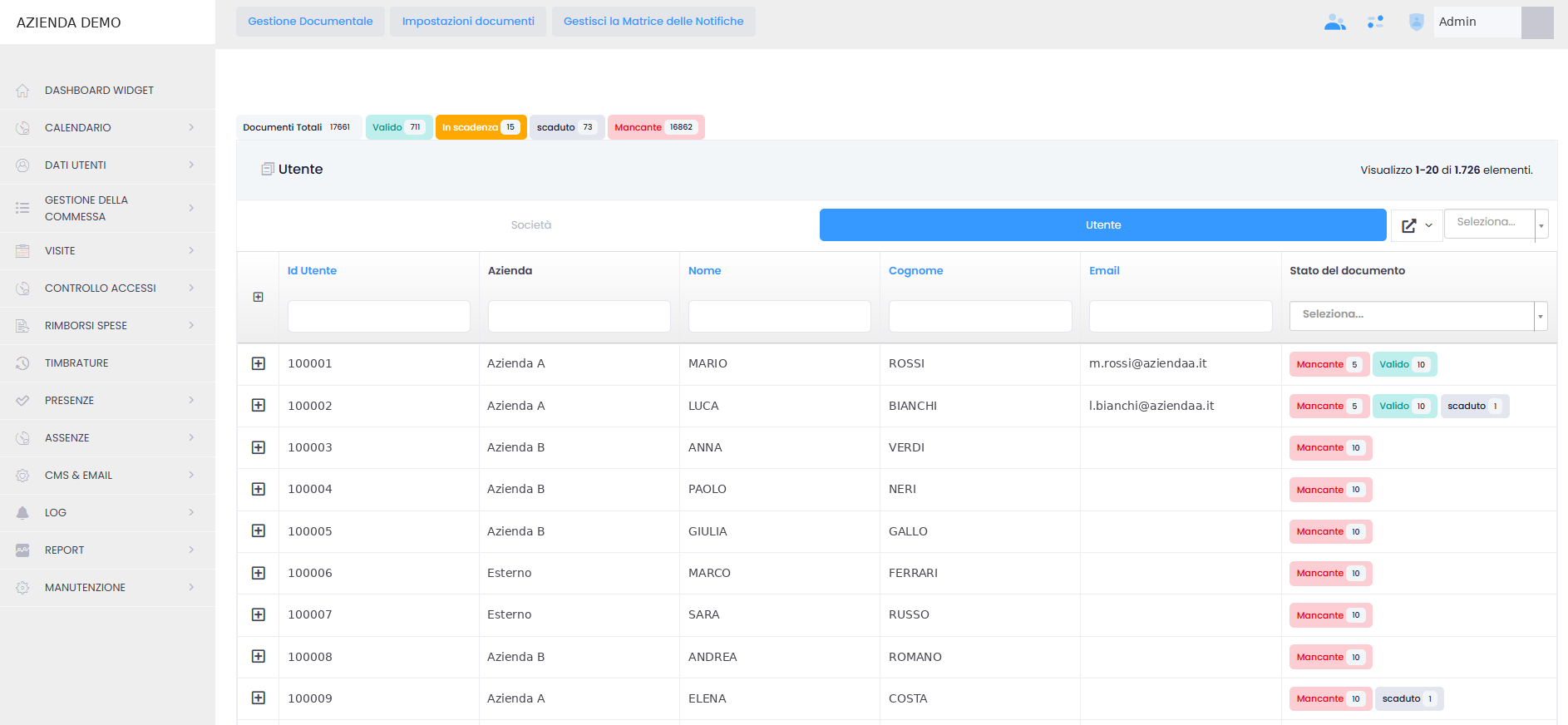
Task: Click the Presenze checkmark icon
Action: click(22, 401)
